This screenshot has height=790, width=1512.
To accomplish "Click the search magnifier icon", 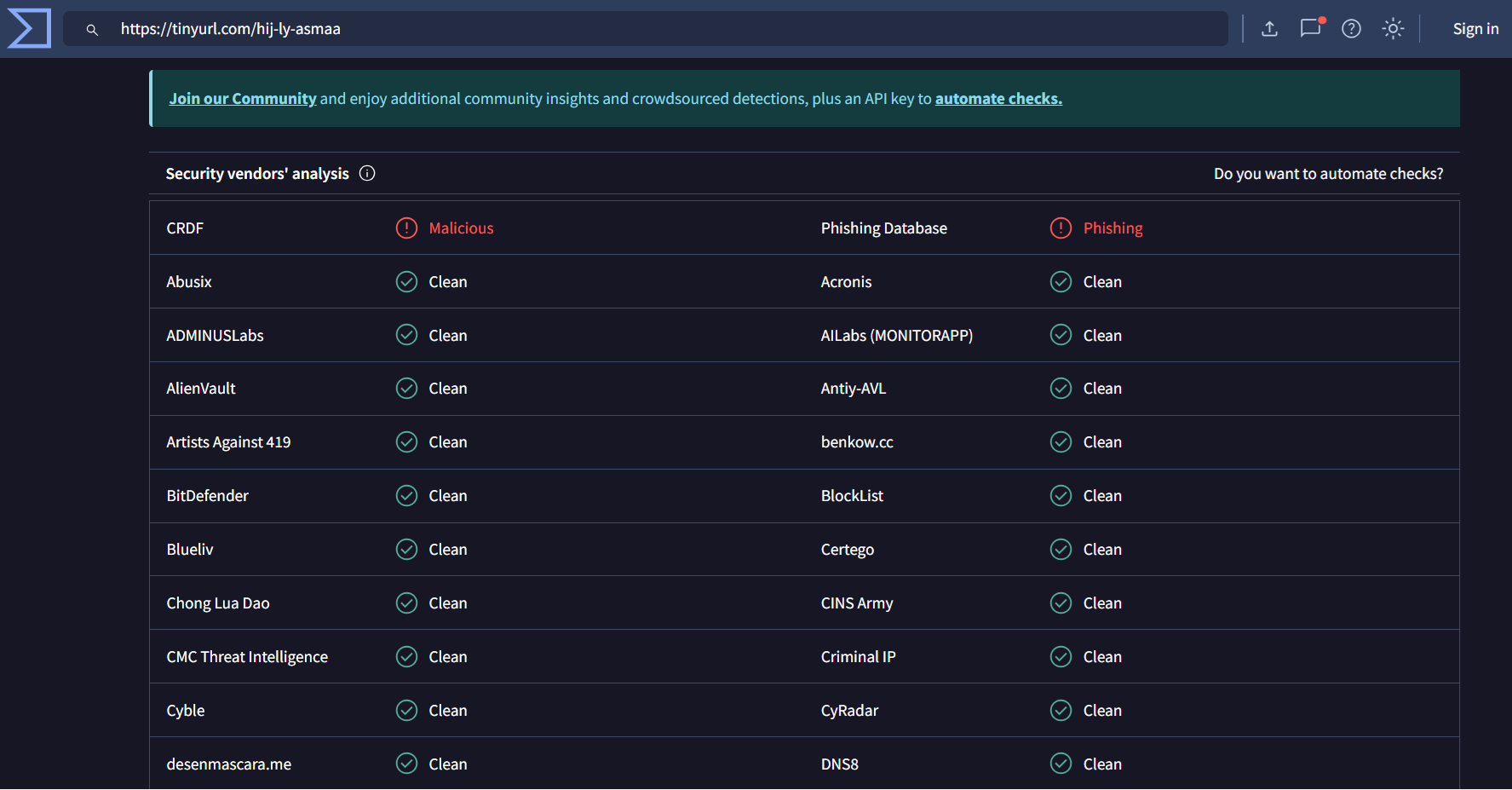I will [92, 30].
